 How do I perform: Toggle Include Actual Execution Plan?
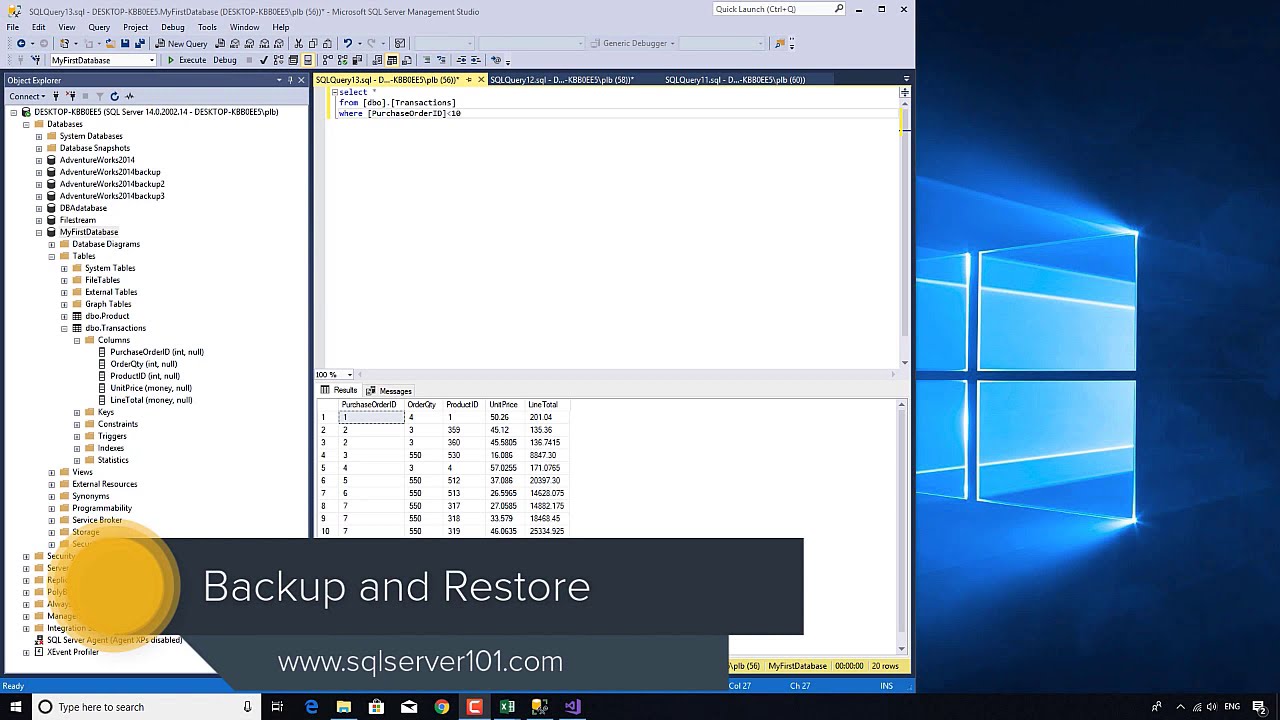327,60
